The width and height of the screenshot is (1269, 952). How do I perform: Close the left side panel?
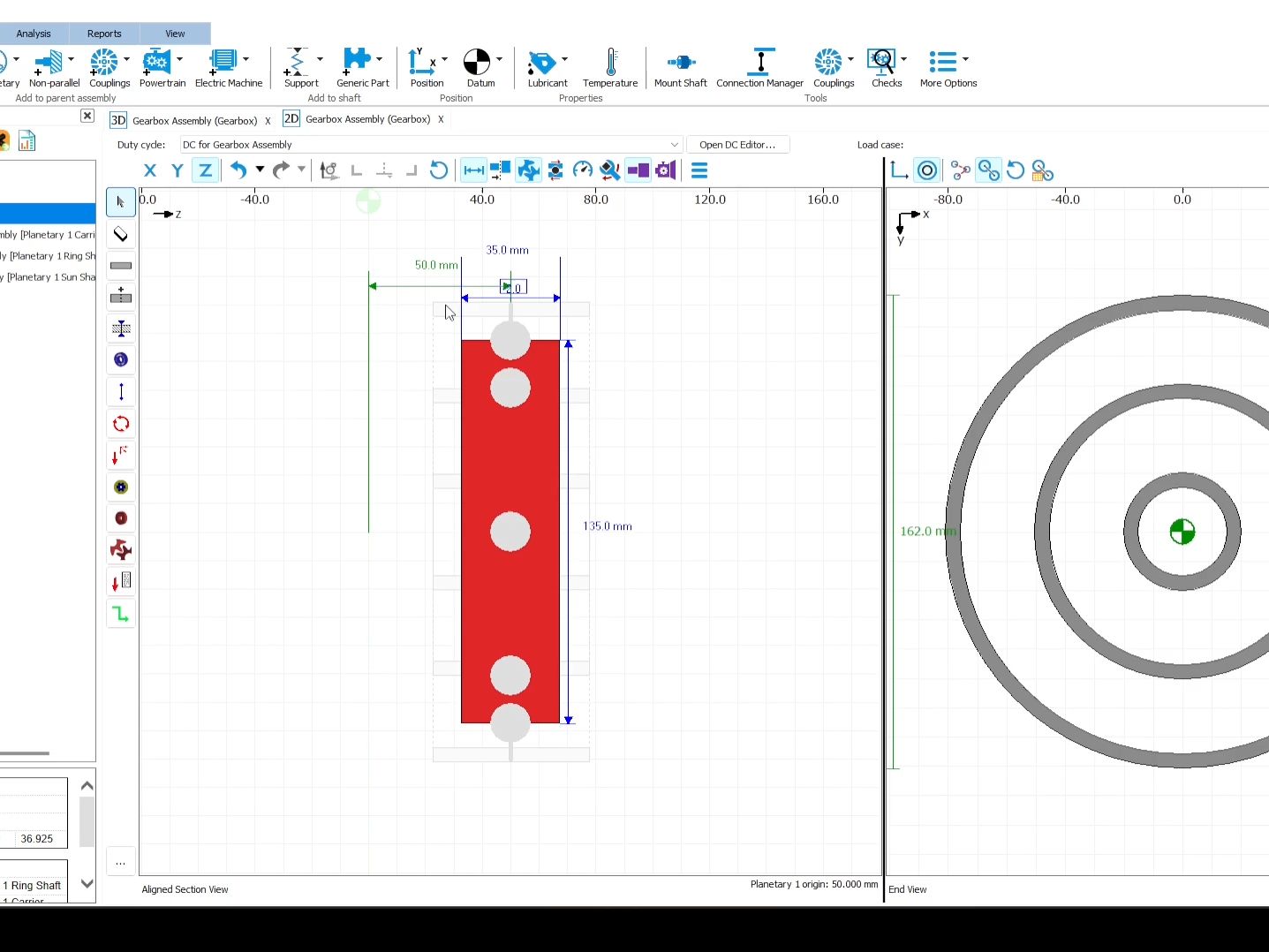pyautogui.click(x=87, y=116)
